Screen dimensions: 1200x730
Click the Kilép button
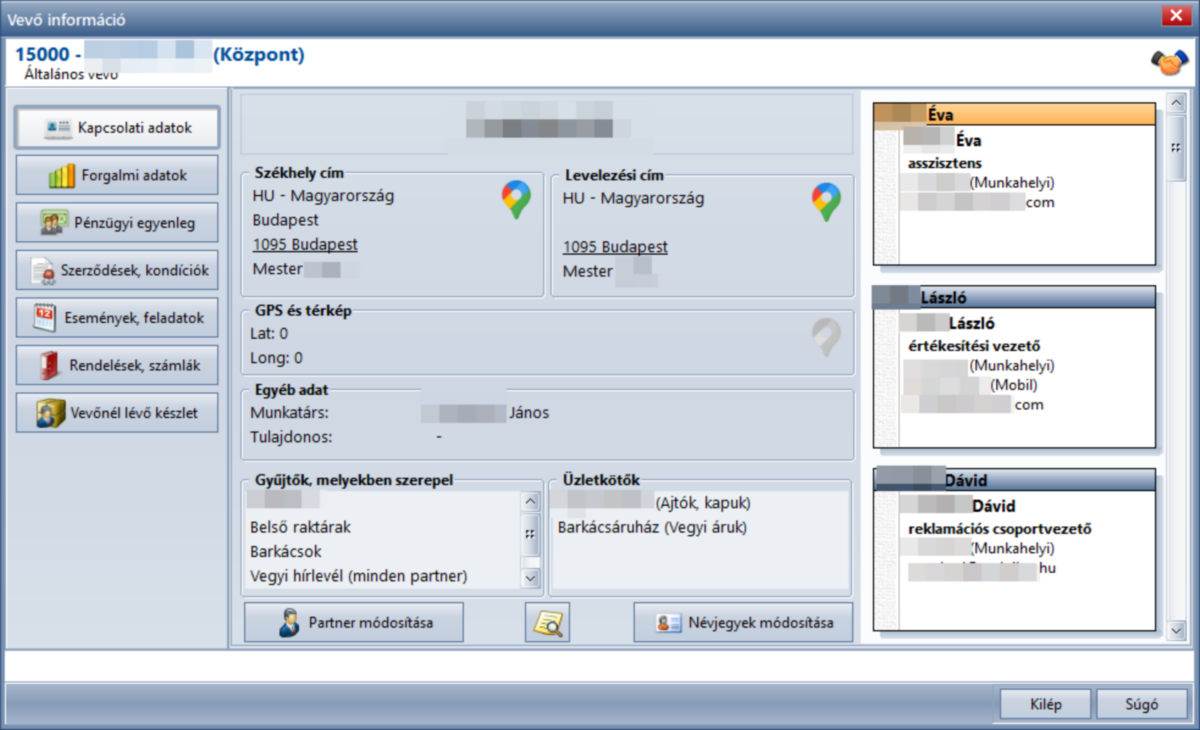(x=1045, y=704)
